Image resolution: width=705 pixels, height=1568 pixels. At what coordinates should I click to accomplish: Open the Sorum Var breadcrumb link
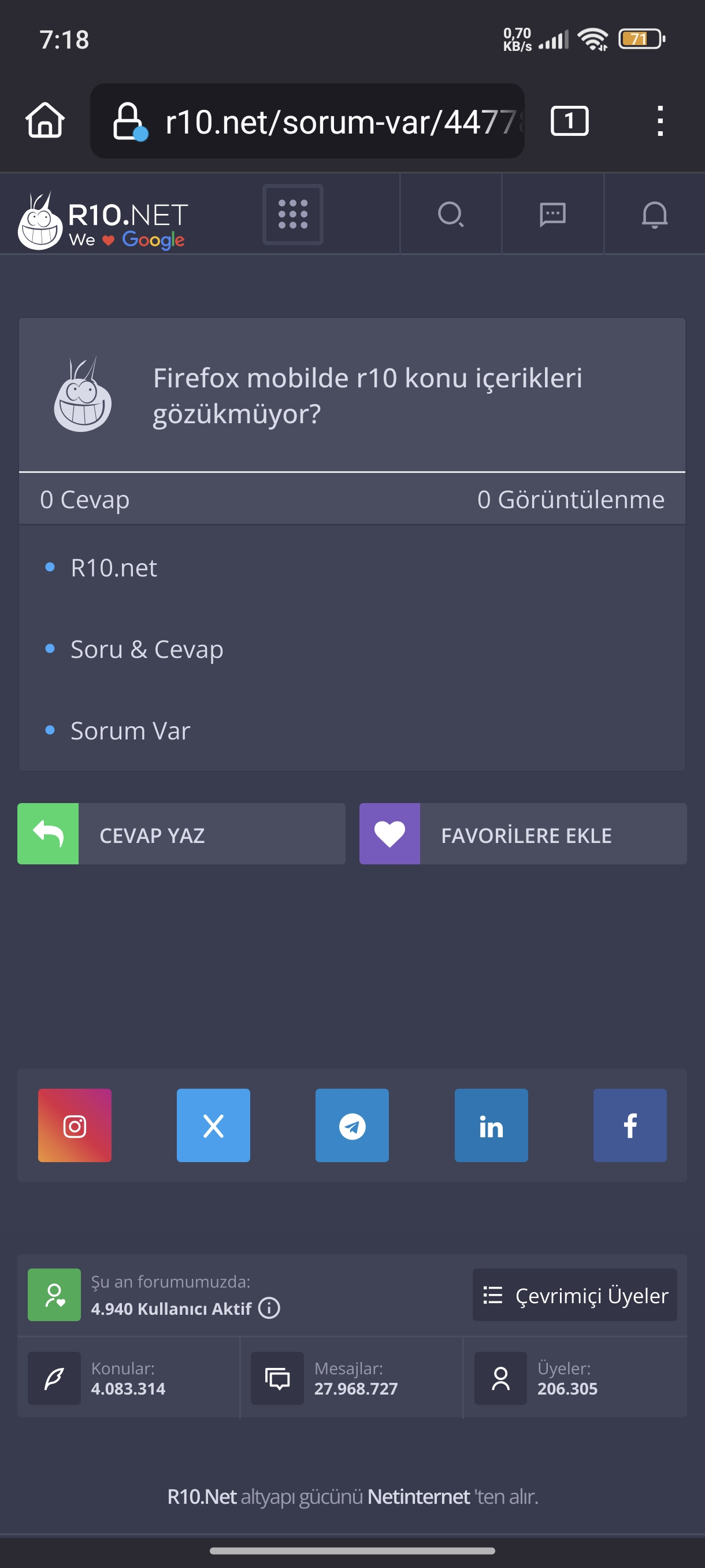[130, 730]
